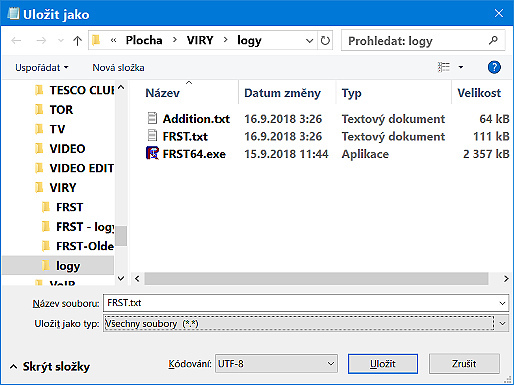514x385 pixels.
Task: Open the Uspořádat menu
Action: pyautogui.click(x=42, y=68)
